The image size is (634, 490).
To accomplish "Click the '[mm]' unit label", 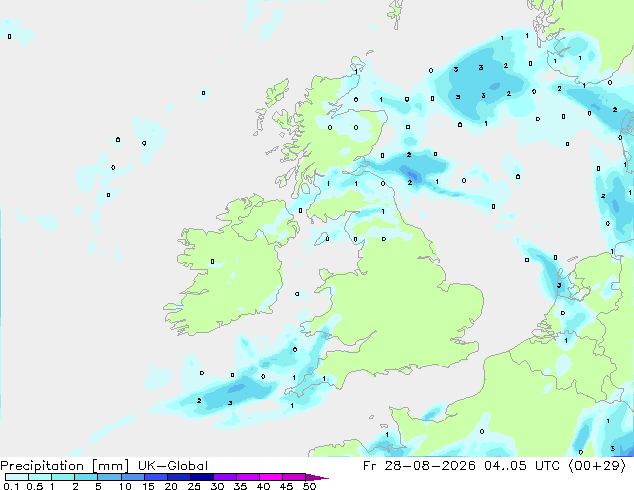I will [110, 466].
